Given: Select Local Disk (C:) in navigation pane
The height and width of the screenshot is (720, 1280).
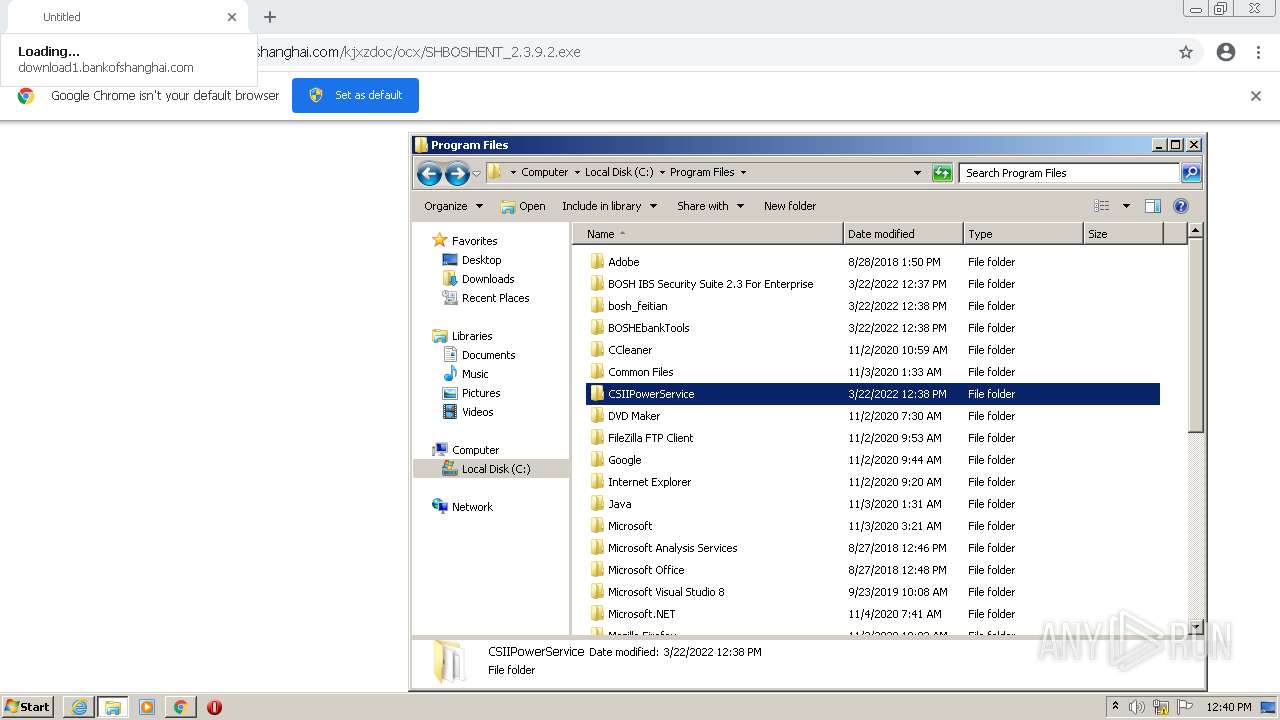Looking at the screenshot, I should [491, 469].
